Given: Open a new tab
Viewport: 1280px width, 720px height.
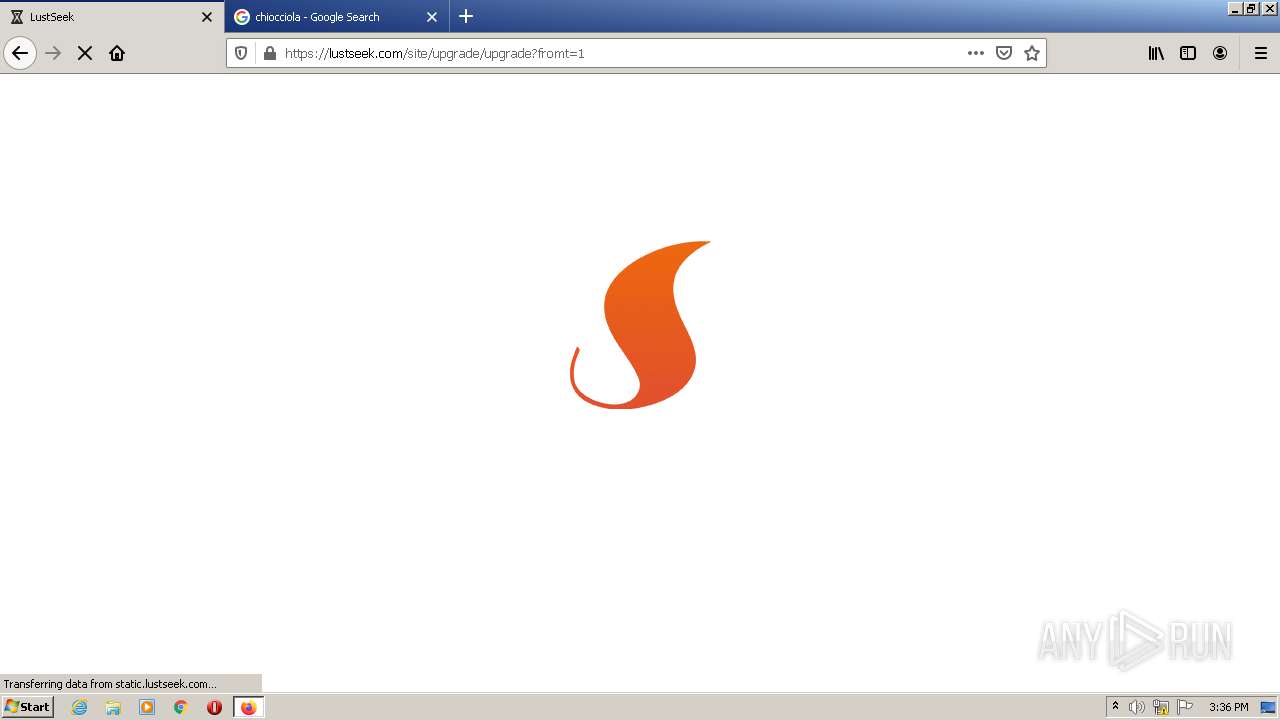Looking at the screenshot, I should click(x=466, y=16).
